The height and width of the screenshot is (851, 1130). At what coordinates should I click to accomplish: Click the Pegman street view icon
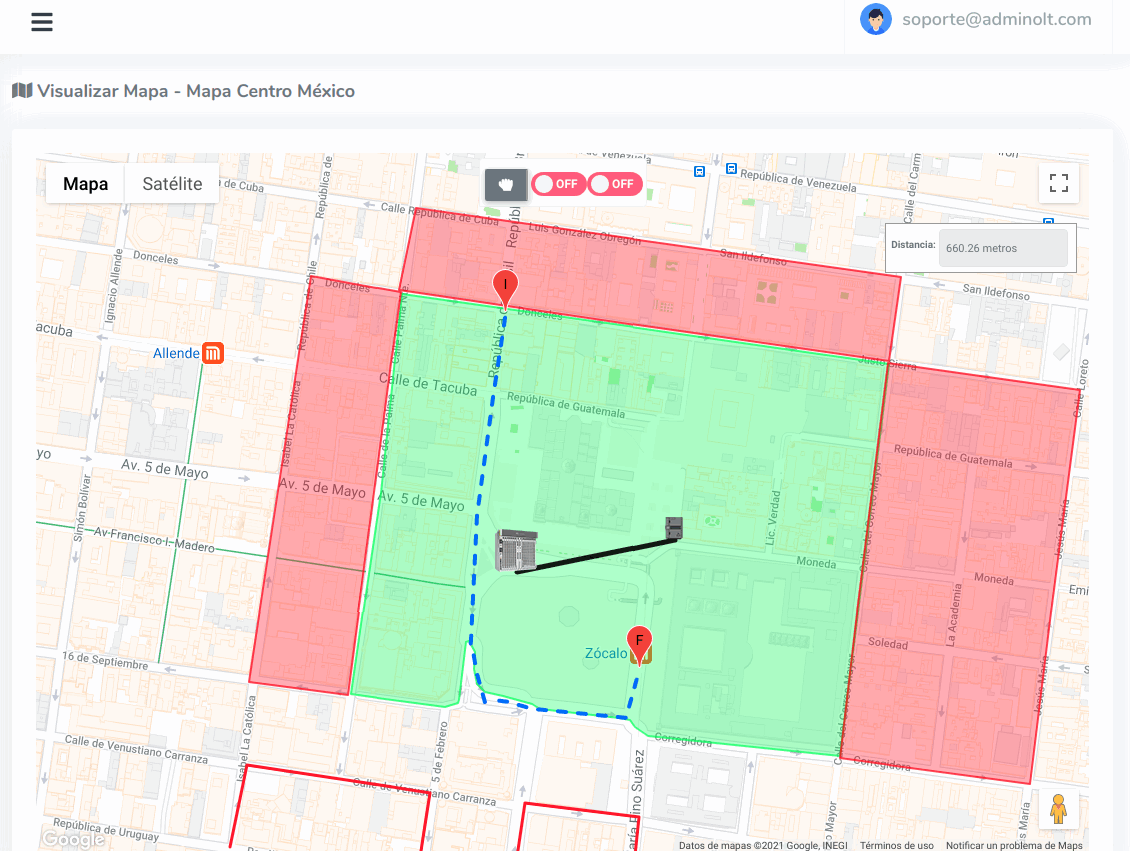click(1058, 809)
